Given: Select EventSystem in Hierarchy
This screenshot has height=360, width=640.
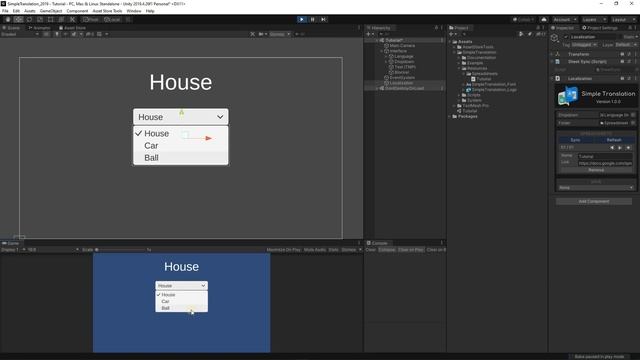Looking at the screenshot, I should point(402,78).
